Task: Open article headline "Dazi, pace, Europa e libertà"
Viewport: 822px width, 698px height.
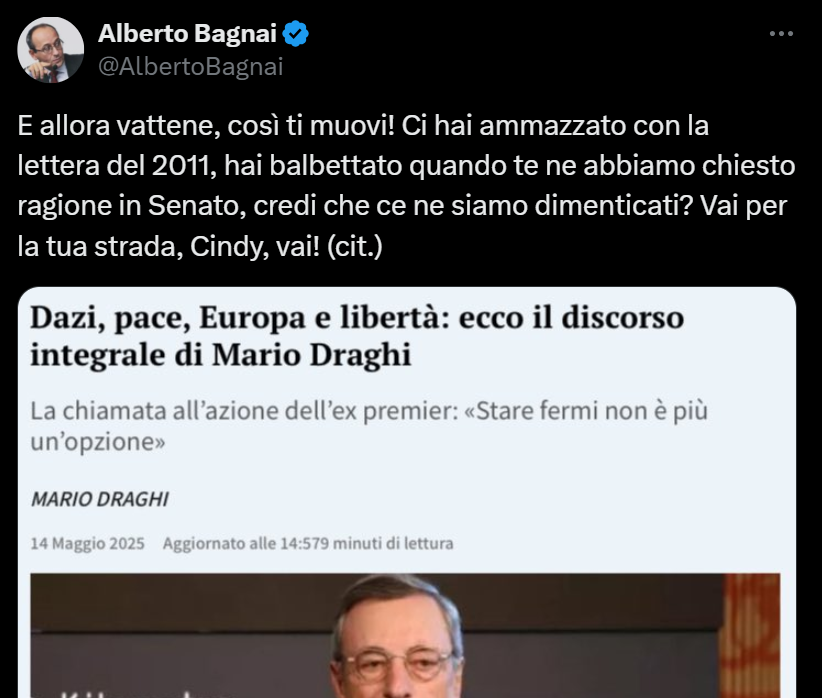Action: click(x=357, y=336)
